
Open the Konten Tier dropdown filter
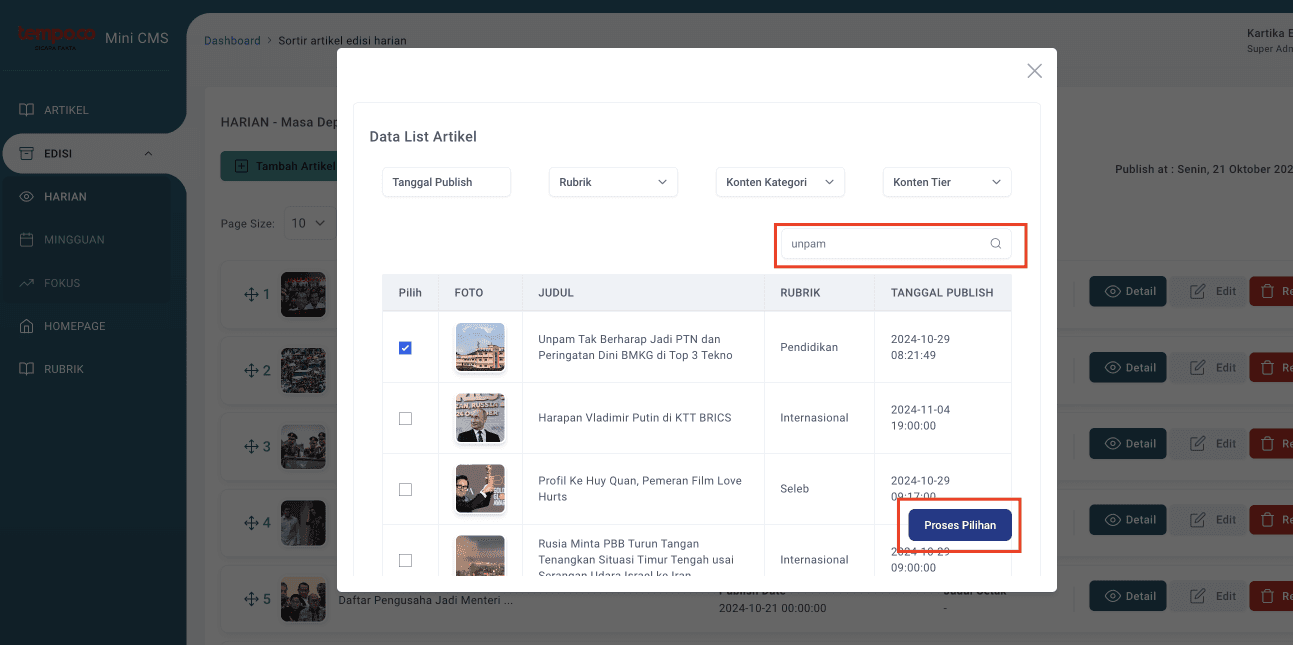[x=947, y=182]
